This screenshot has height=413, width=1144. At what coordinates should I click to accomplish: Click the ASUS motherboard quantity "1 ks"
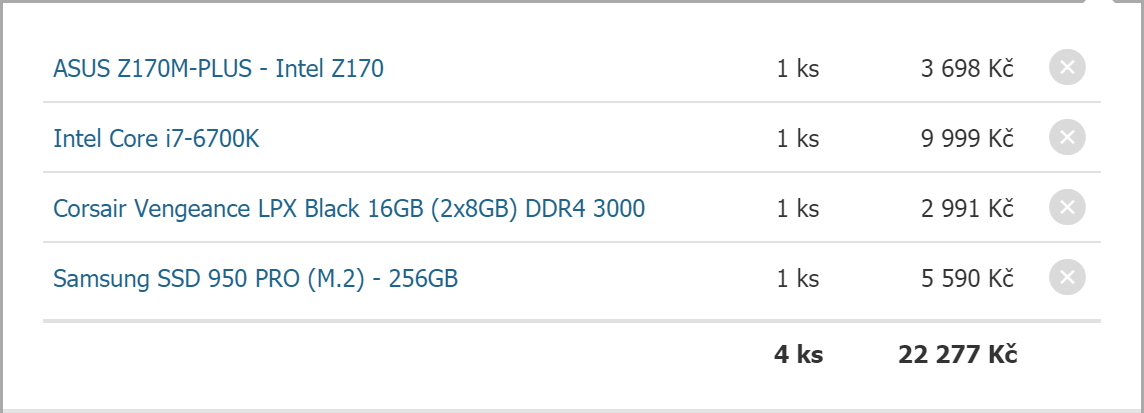coord(797,69)
